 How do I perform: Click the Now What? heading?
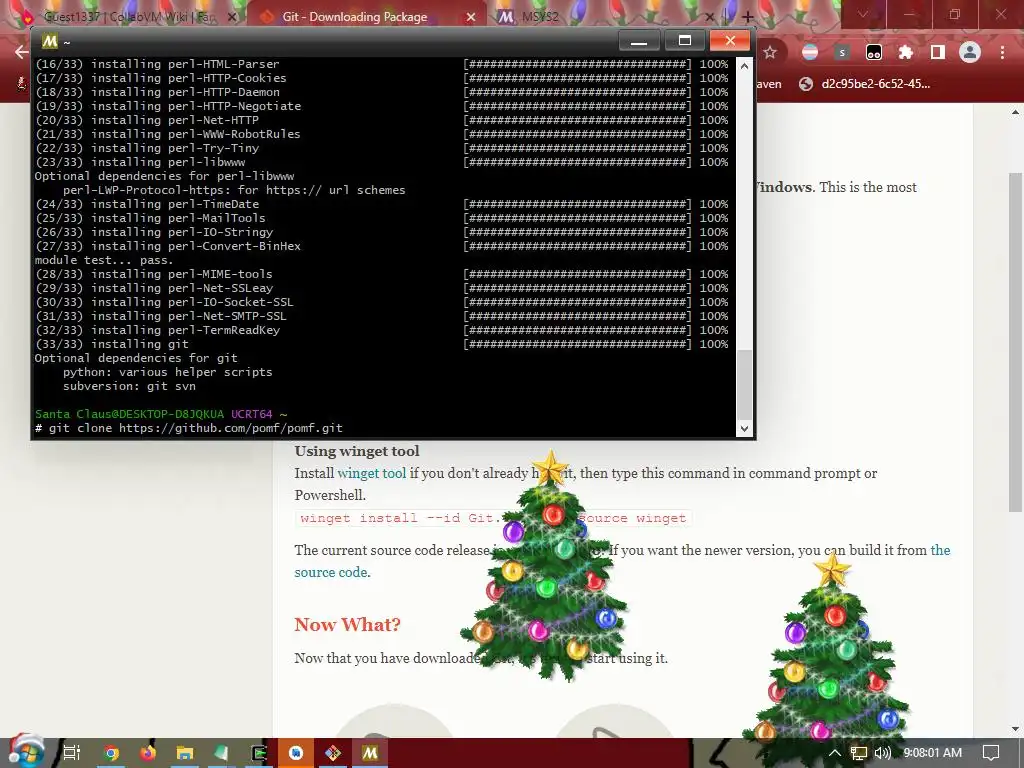click(x=347, y=624)
